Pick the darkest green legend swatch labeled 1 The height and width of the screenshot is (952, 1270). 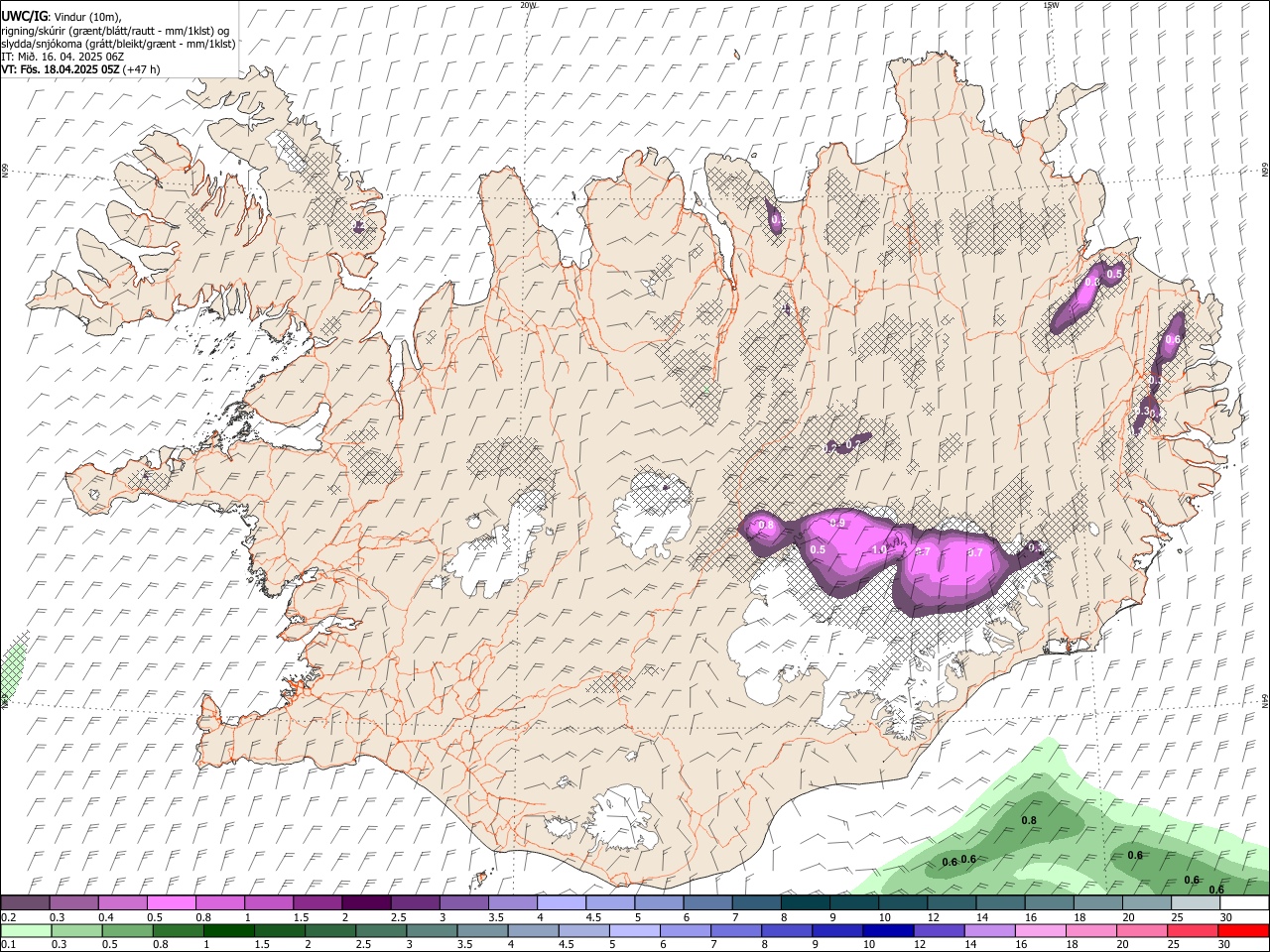click(x=229, y=930)
